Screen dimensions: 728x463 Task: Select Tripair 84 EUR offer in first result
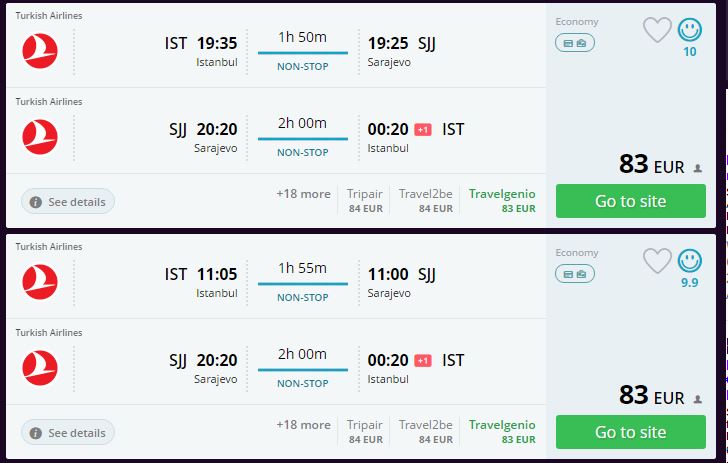(365, 201)
